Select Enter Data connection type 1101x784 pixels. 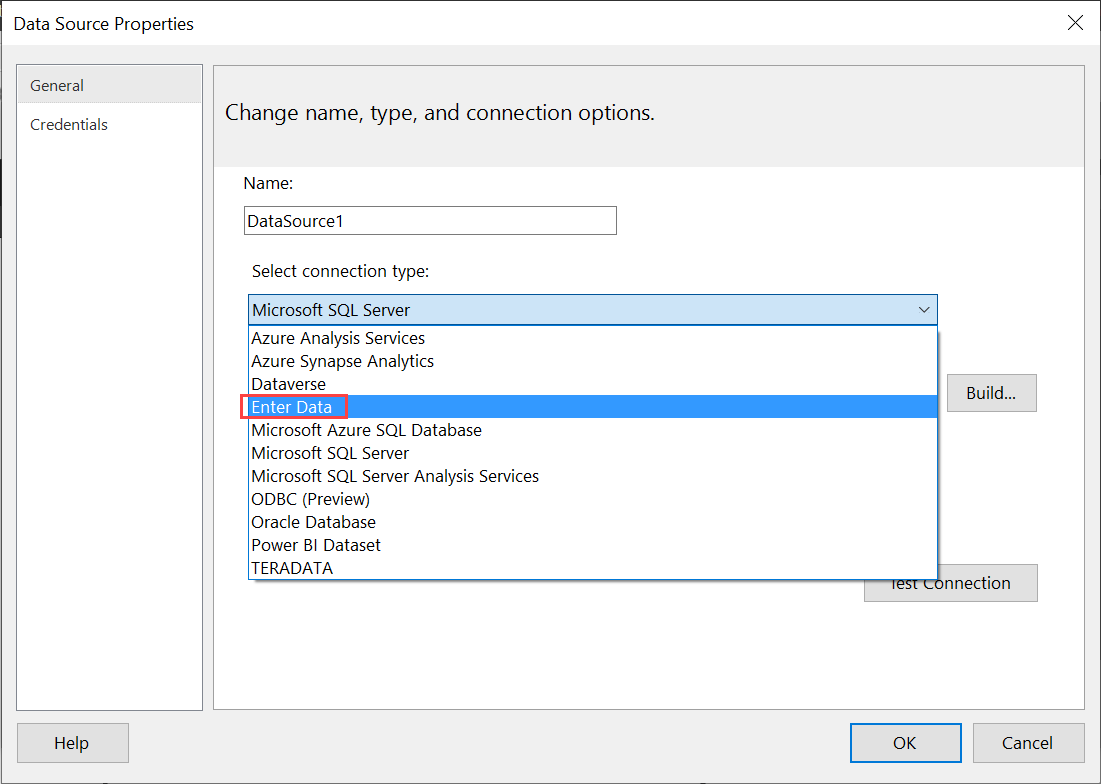593,406
